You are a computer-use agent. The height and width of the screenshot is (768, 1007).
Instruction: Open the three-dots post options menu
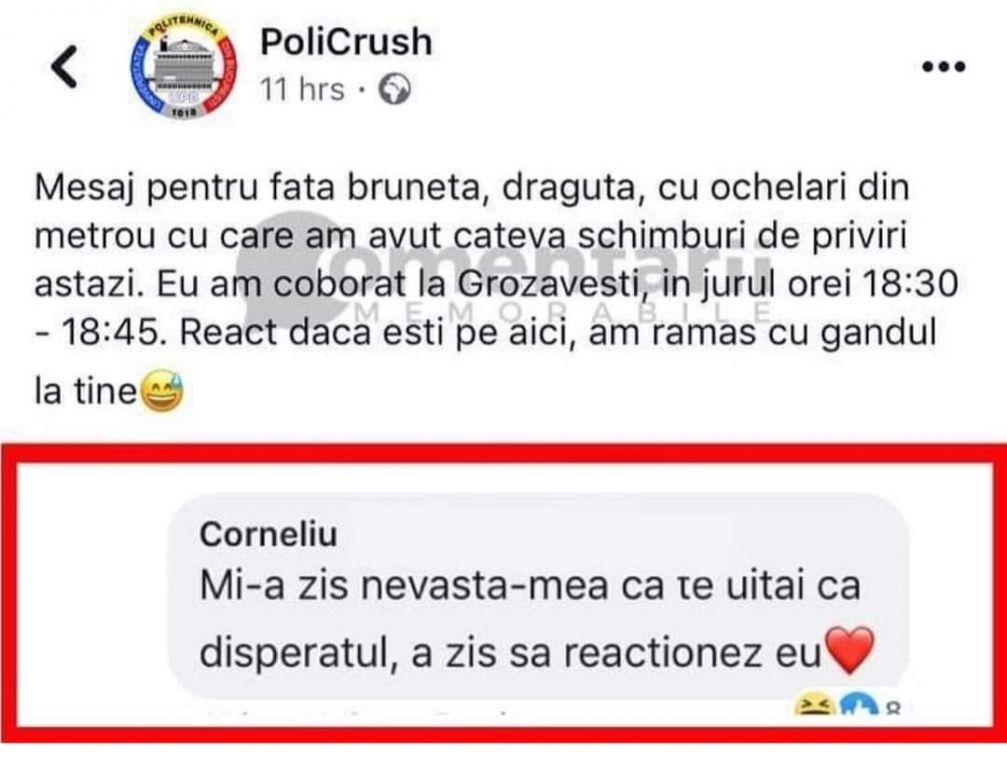click(943, 66)
